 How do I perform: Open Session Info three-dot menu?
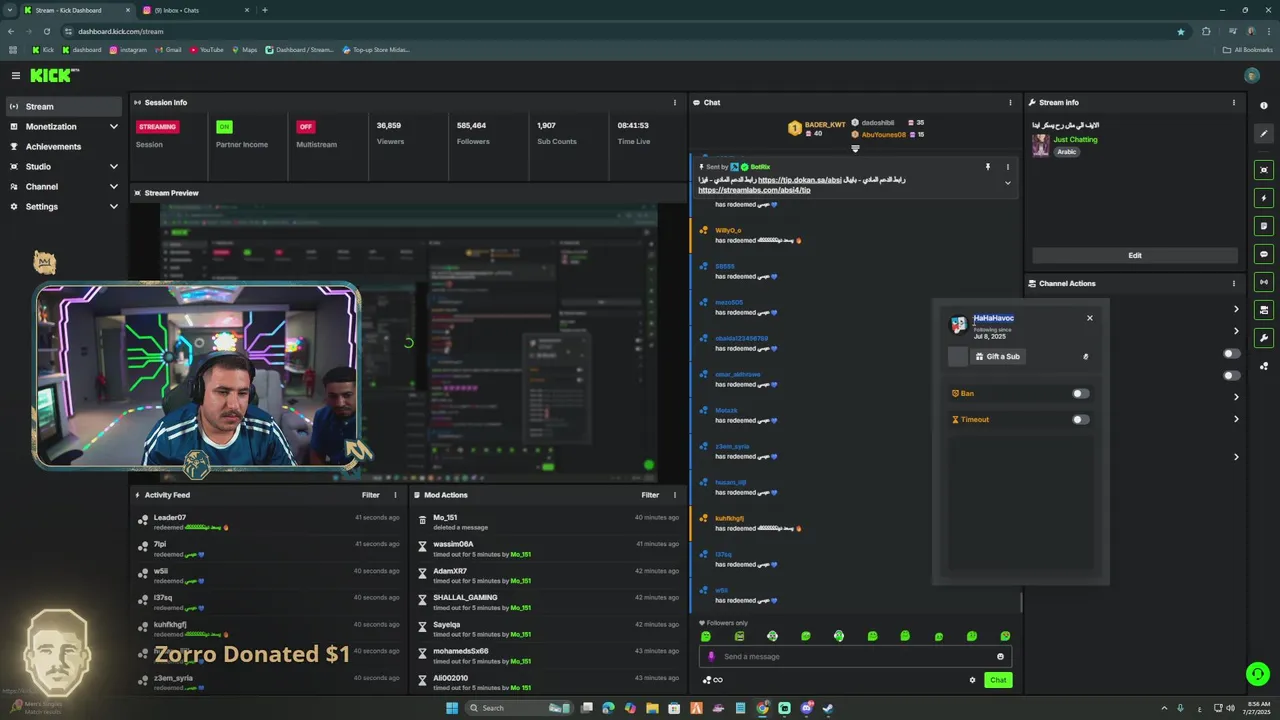coord(674,102)
